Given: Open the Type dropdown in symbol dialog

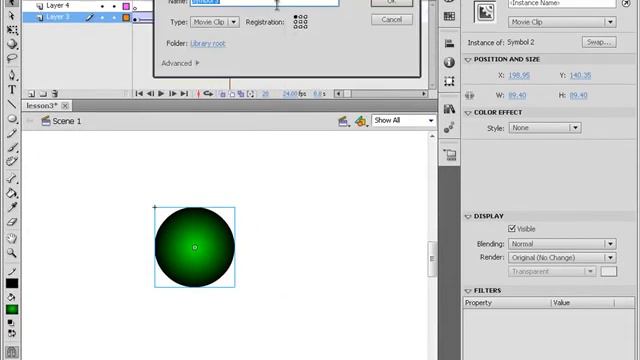Looking at the screenshot, I should (x=215, y=22).
